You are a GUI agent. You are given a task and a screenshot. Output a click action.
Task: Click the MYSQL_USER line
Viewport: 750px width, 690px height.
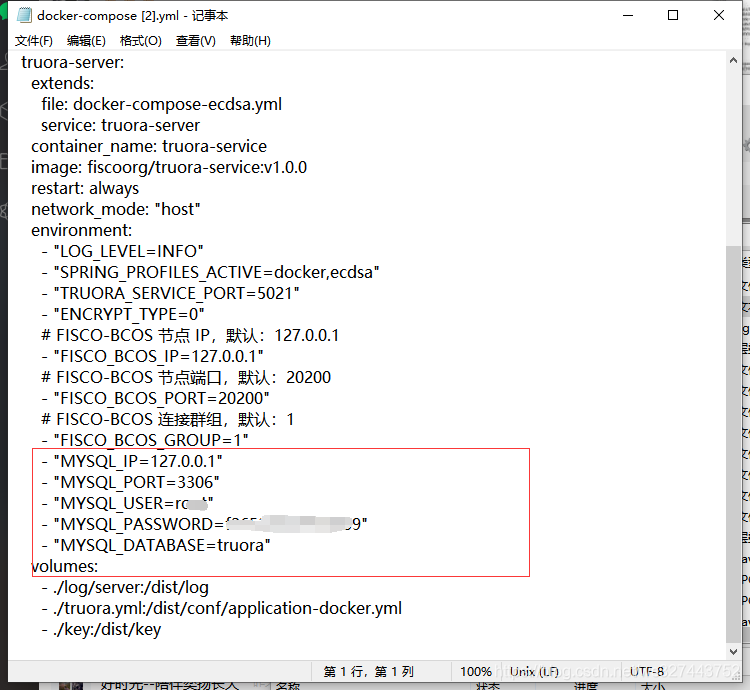[128, 504]
